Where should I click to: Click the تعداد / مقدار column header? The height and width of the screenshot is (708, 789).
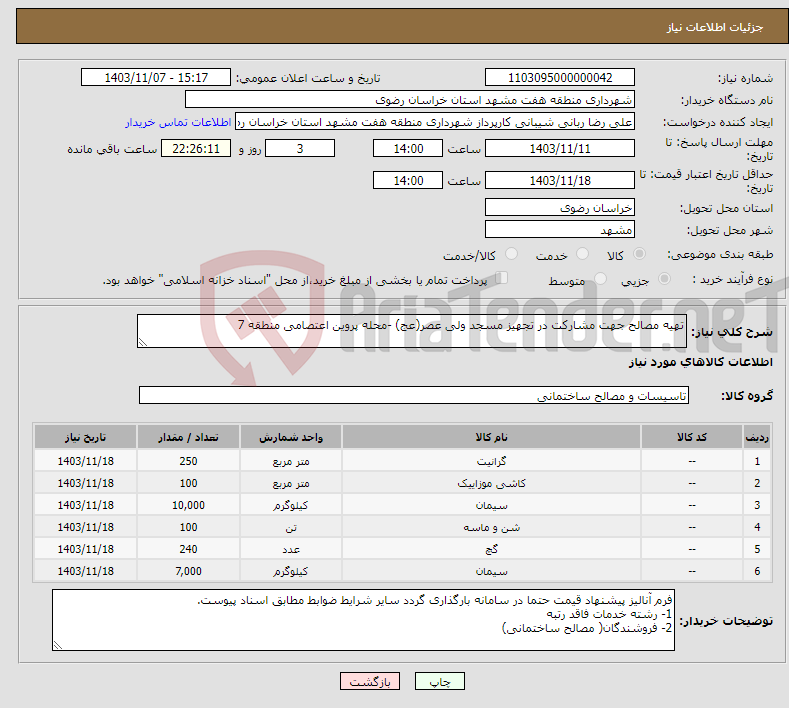click(188, 437)
